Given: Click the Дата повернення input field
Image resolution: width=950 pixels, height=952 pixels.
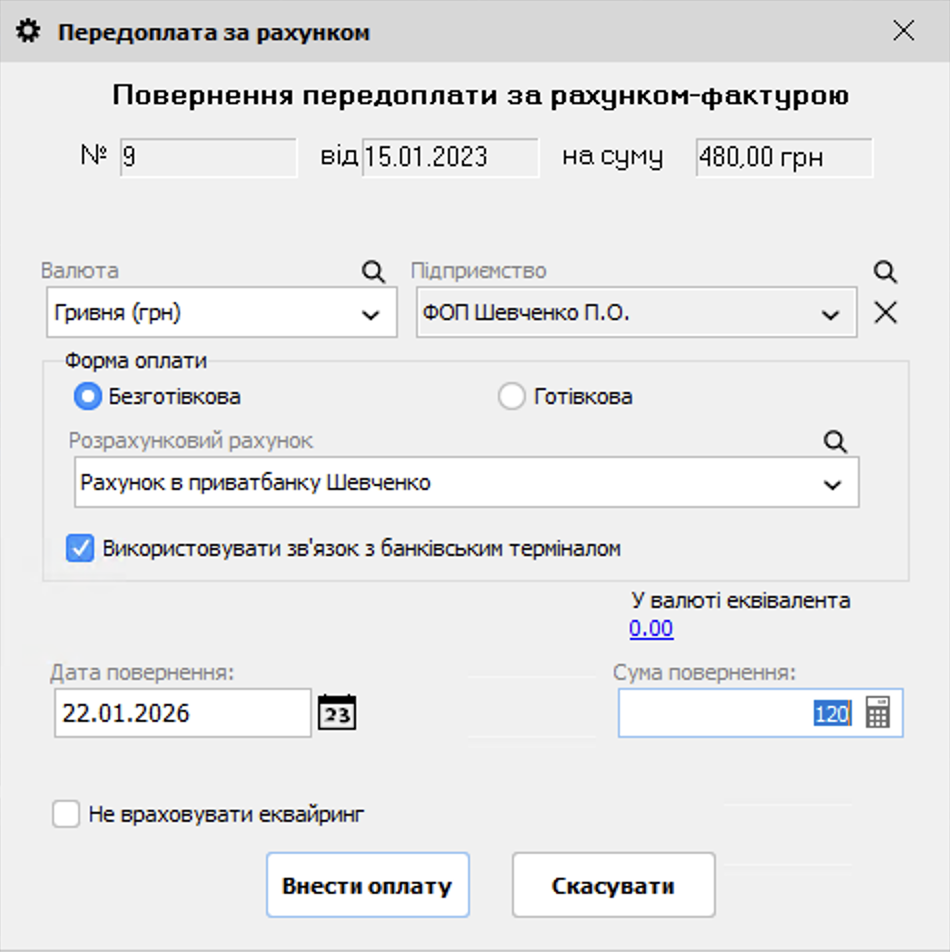Looking at the screenshot, I should [x=180, y=712].
